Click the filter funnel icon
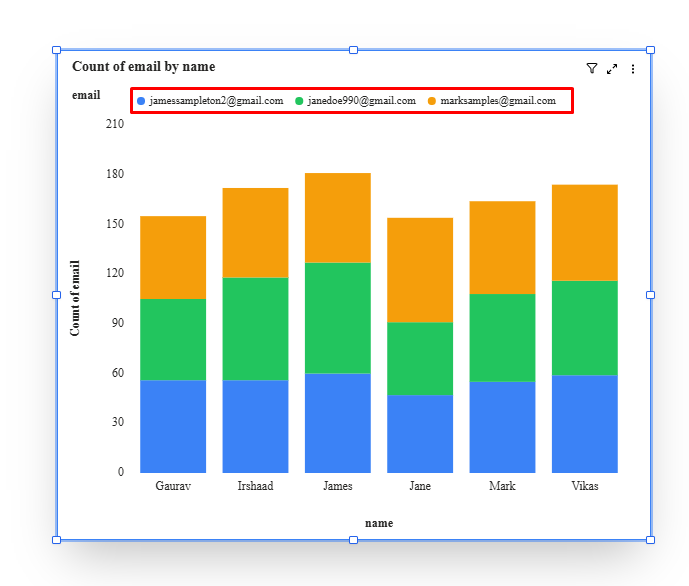Viewport: 689px width, 586px height. [x=591, y=69]
